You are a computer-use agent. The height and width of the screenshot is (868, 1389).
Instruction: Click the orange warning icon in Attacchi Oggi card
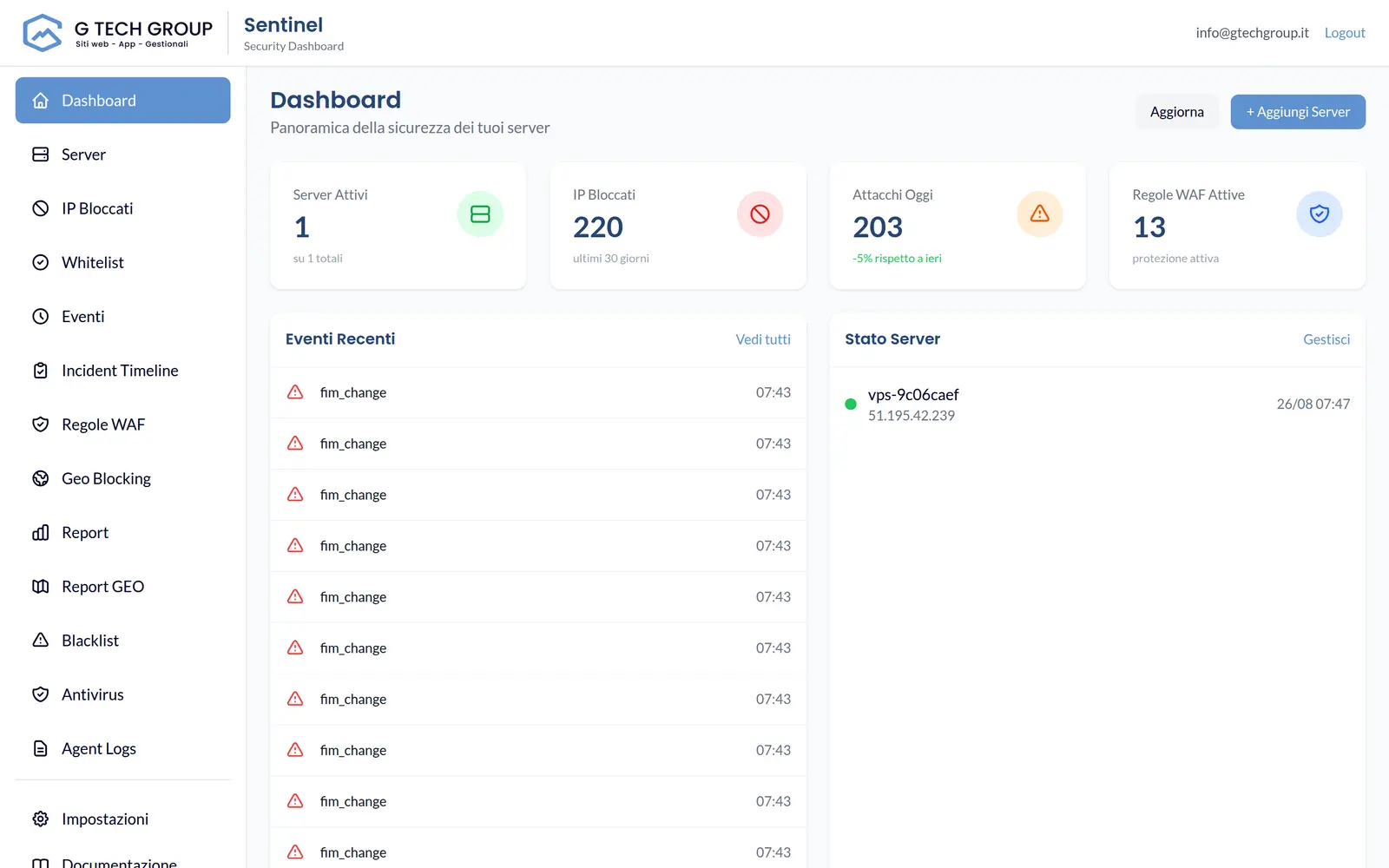1040,214
